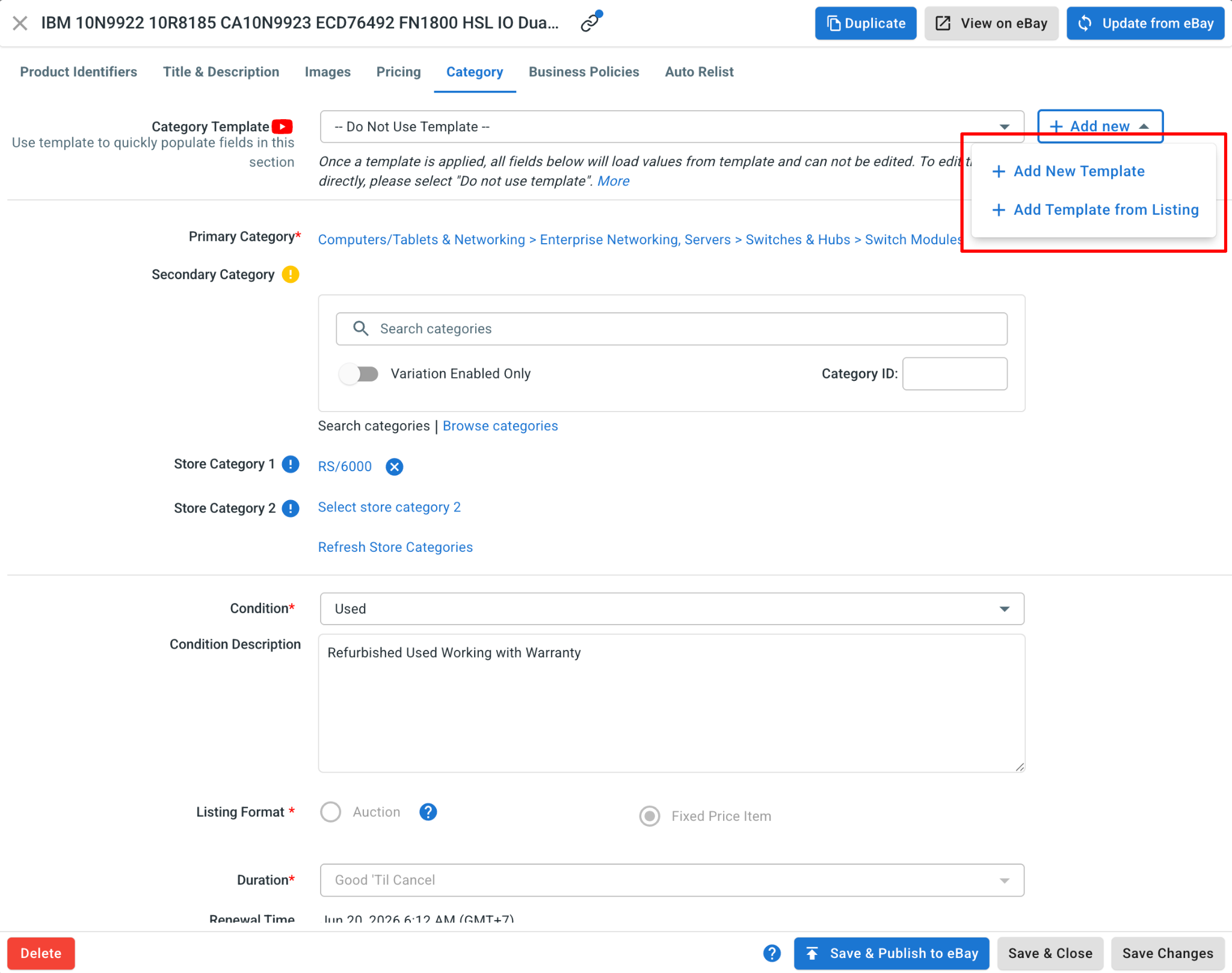Select the Fixed Price Item format
This screenshot has width=1232, height=973.
[650, 817]
